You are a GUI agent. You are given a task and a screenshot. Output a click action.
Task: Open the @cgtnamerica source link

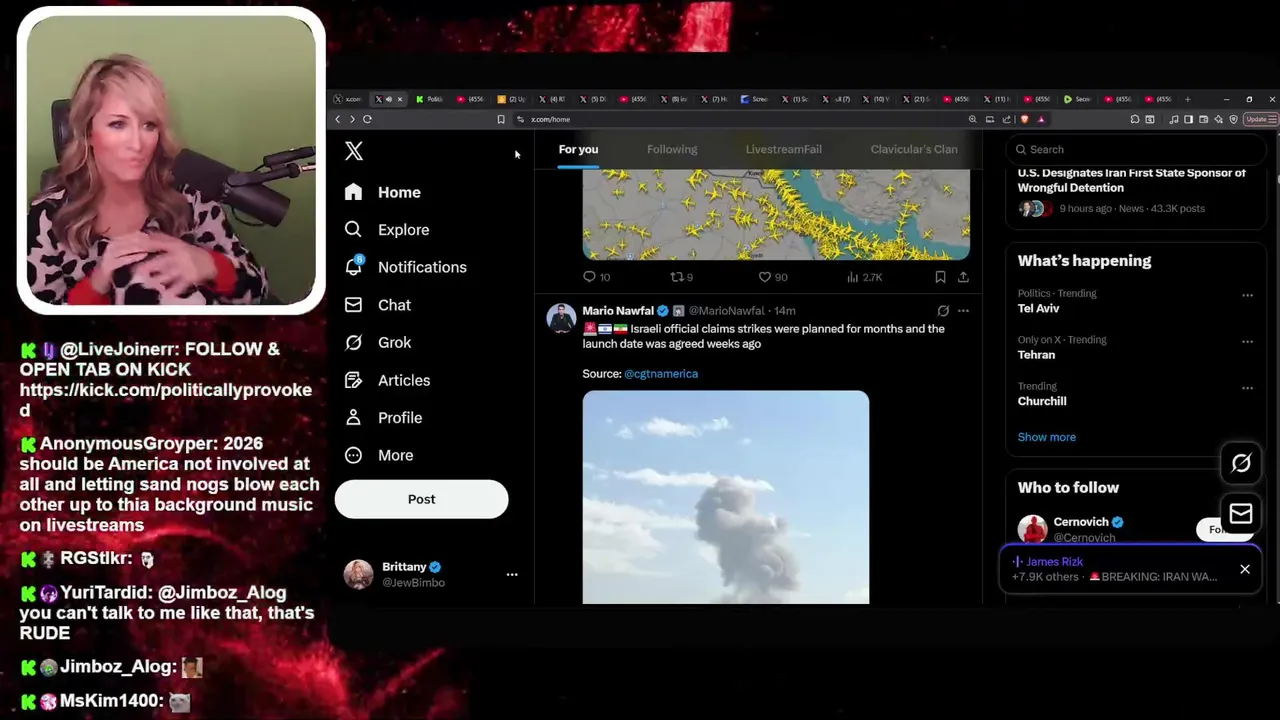pyautogui.click(x=661, y=374)
